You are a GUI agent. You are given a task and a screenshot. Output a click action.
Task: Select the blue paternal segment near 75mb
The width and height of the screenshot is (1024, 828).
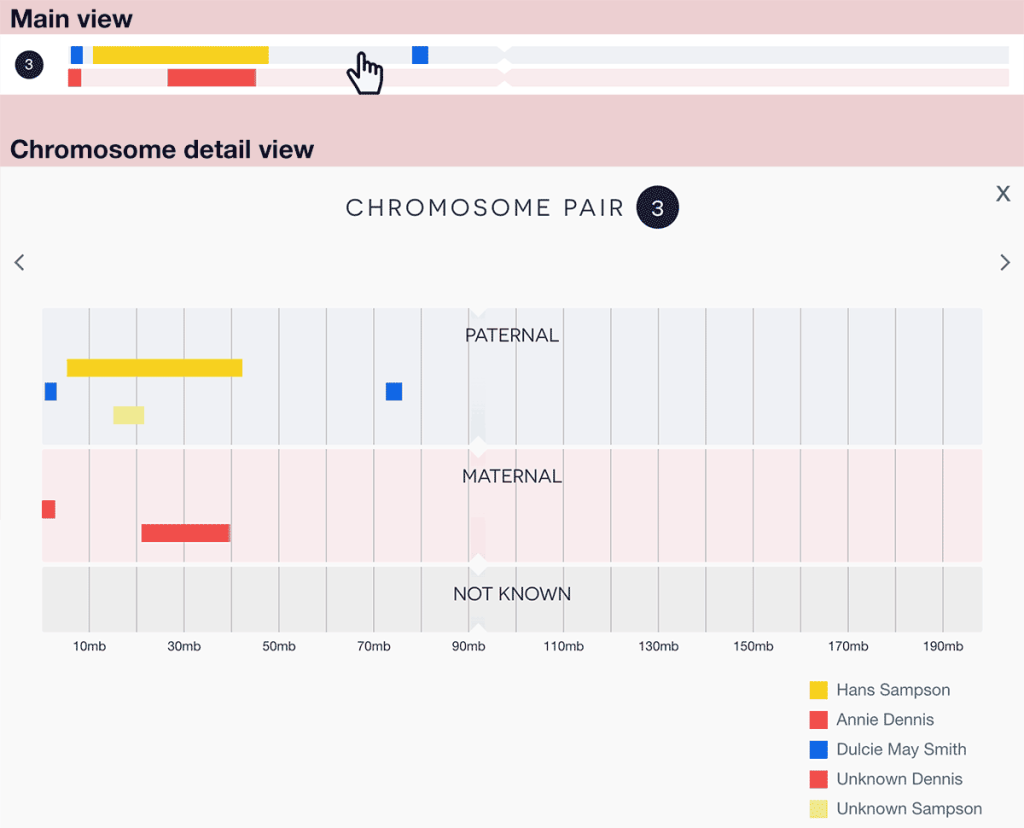point(394,391)
